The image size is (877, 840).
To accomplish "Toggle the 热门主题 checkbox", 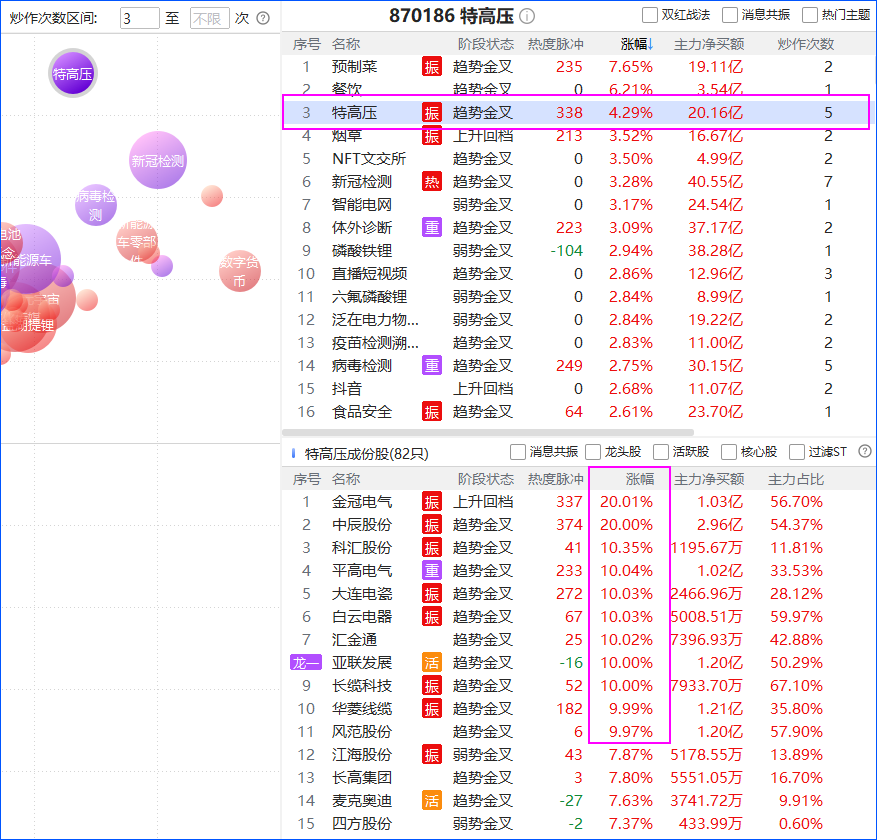I will click(810, 15).
